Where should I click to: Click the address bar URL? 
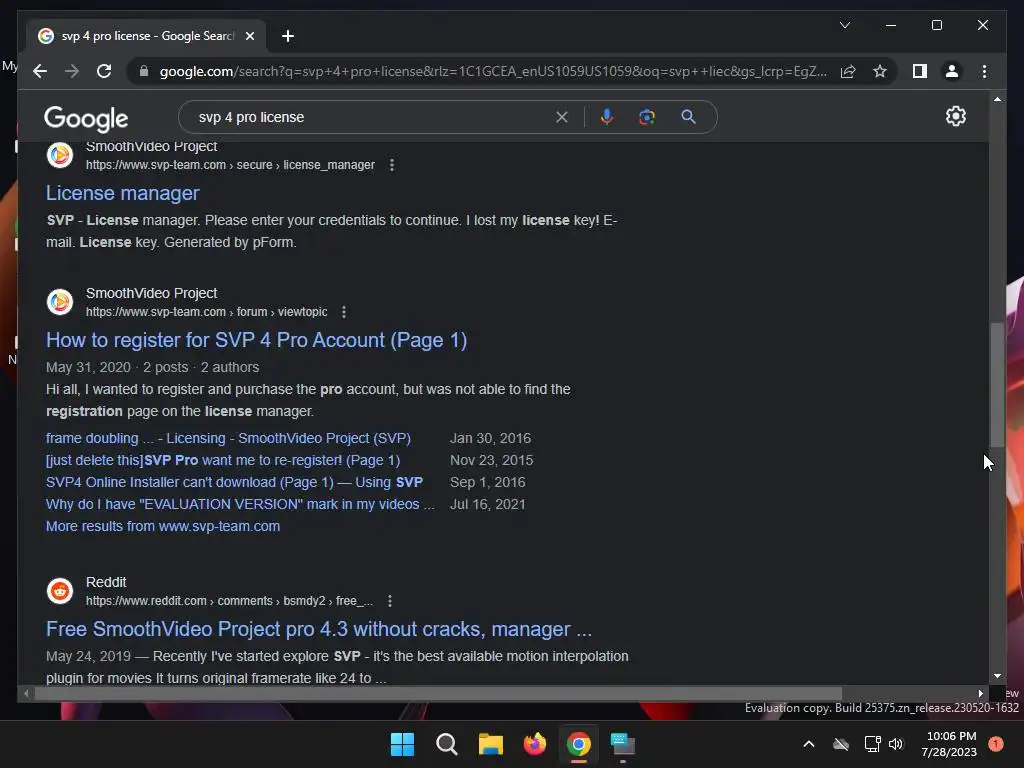click(493, 71)
